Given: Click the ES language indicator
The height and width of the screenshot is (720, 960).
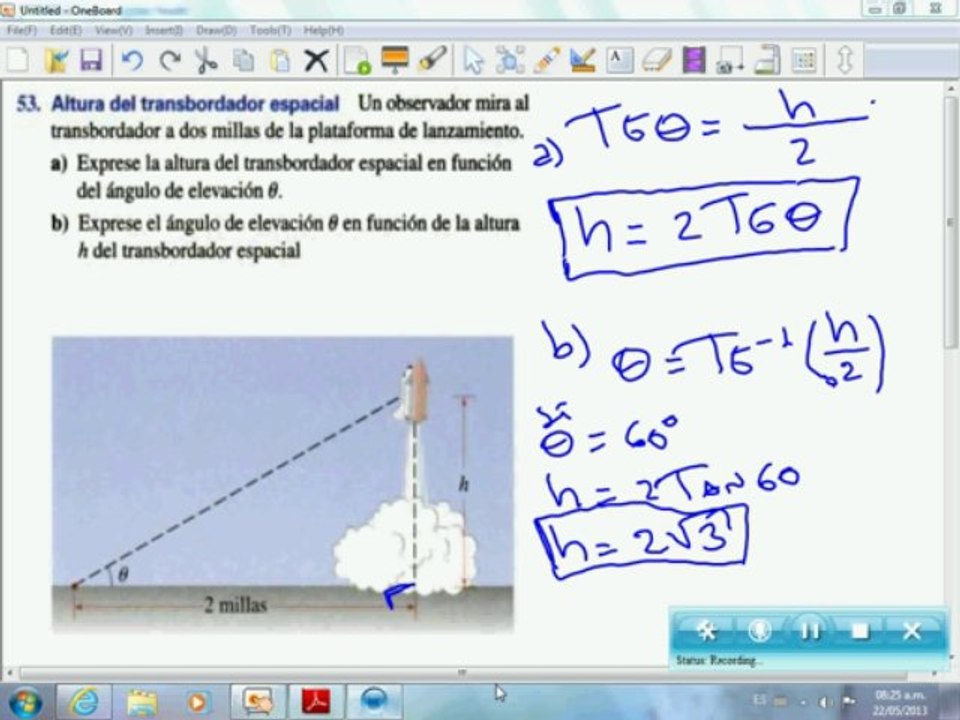Looking at the screenshot, I should 759,700.
